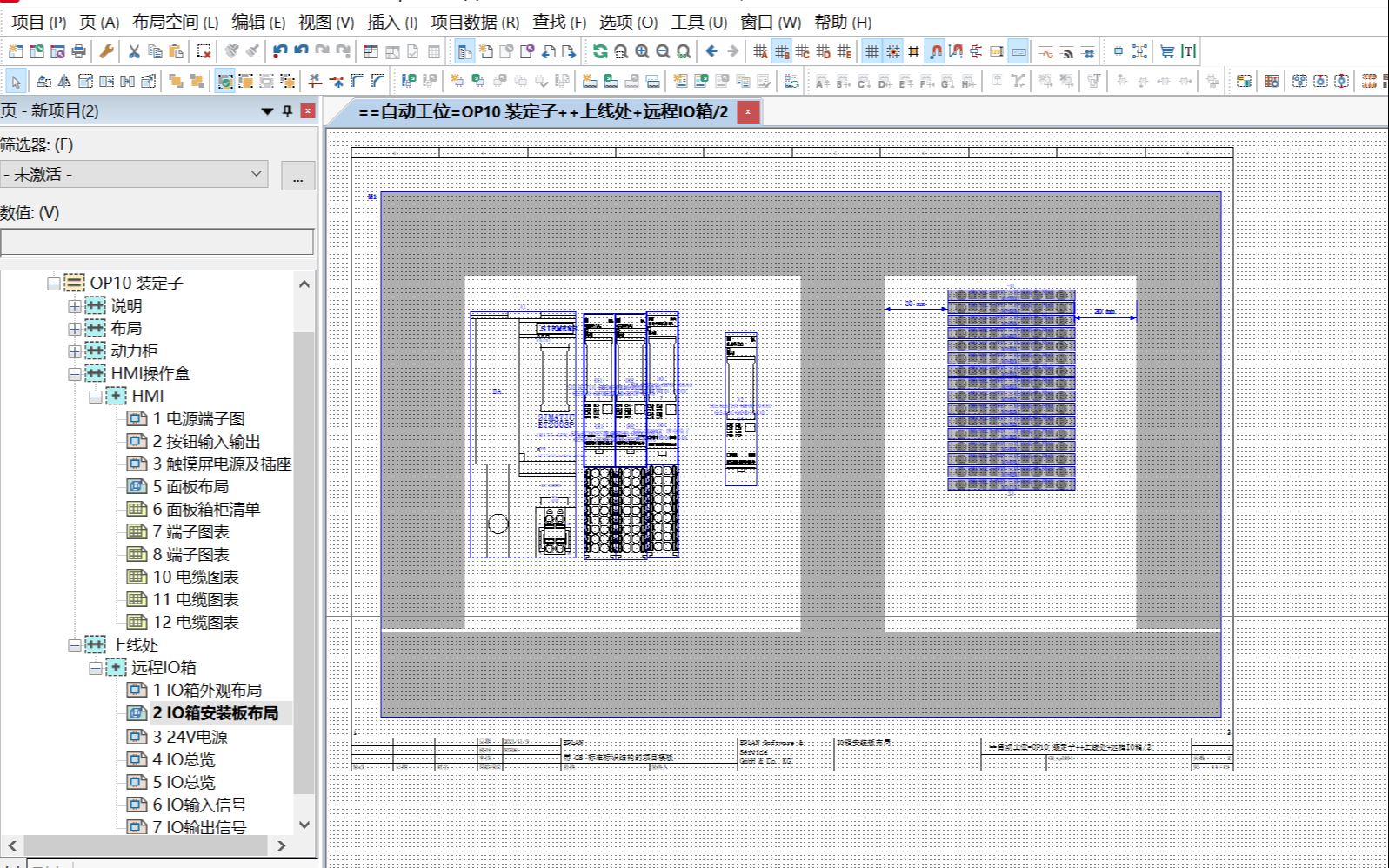
Task: Click the blue Back navigation arrow
Action: tap(711, 52)
